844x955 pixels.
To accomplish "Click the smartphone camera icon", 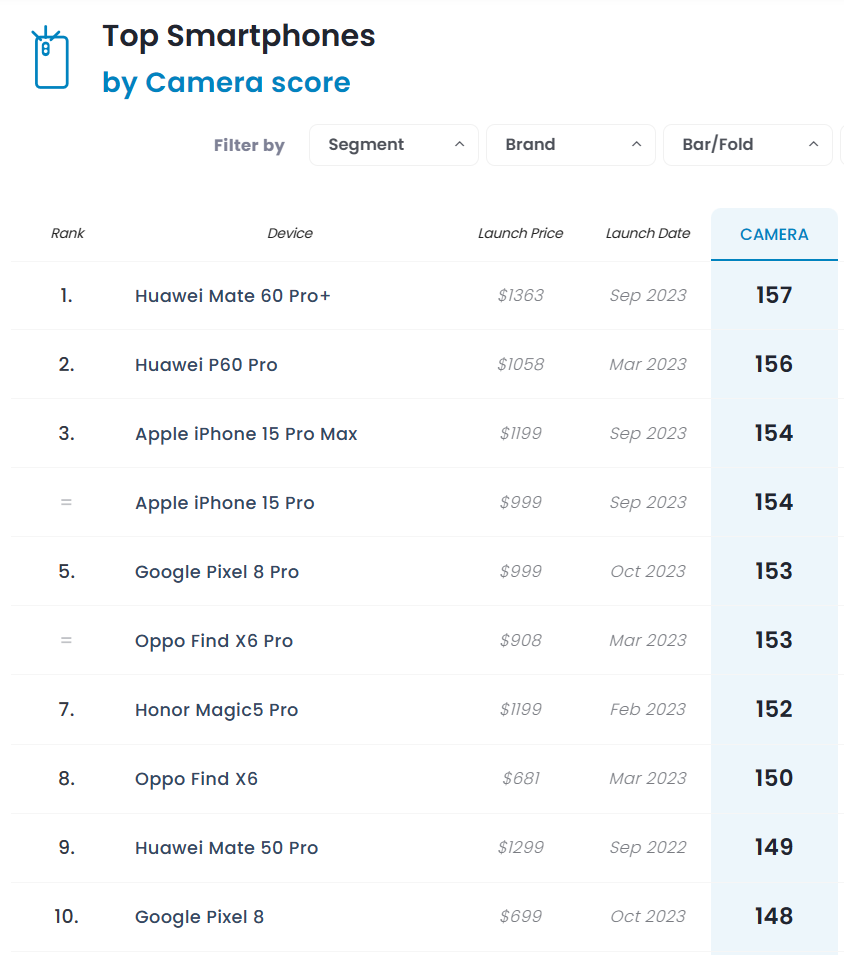I will (x=51, y=58).
